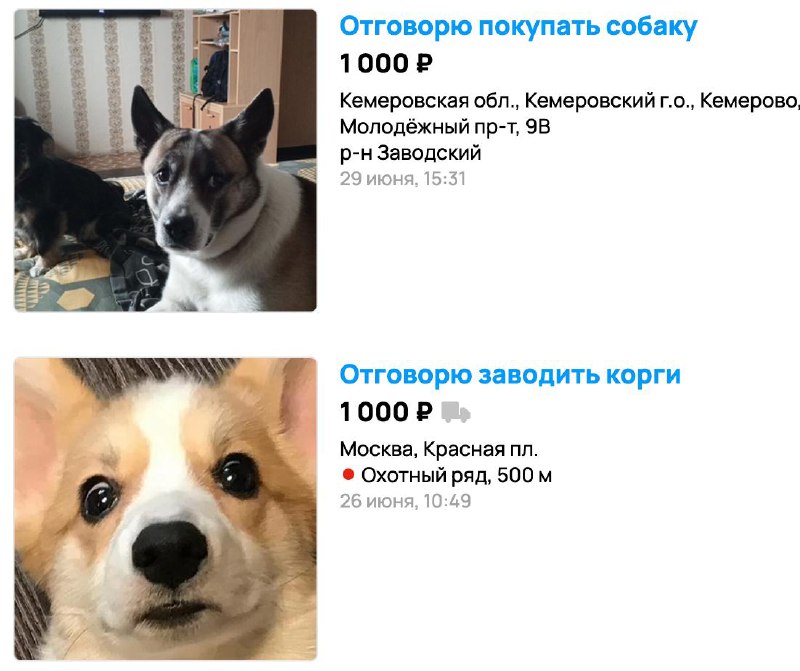Click the 1 000 ₽ price of the corgi listing
Viewport: 800px width, 671px height.
click(386, 412)
